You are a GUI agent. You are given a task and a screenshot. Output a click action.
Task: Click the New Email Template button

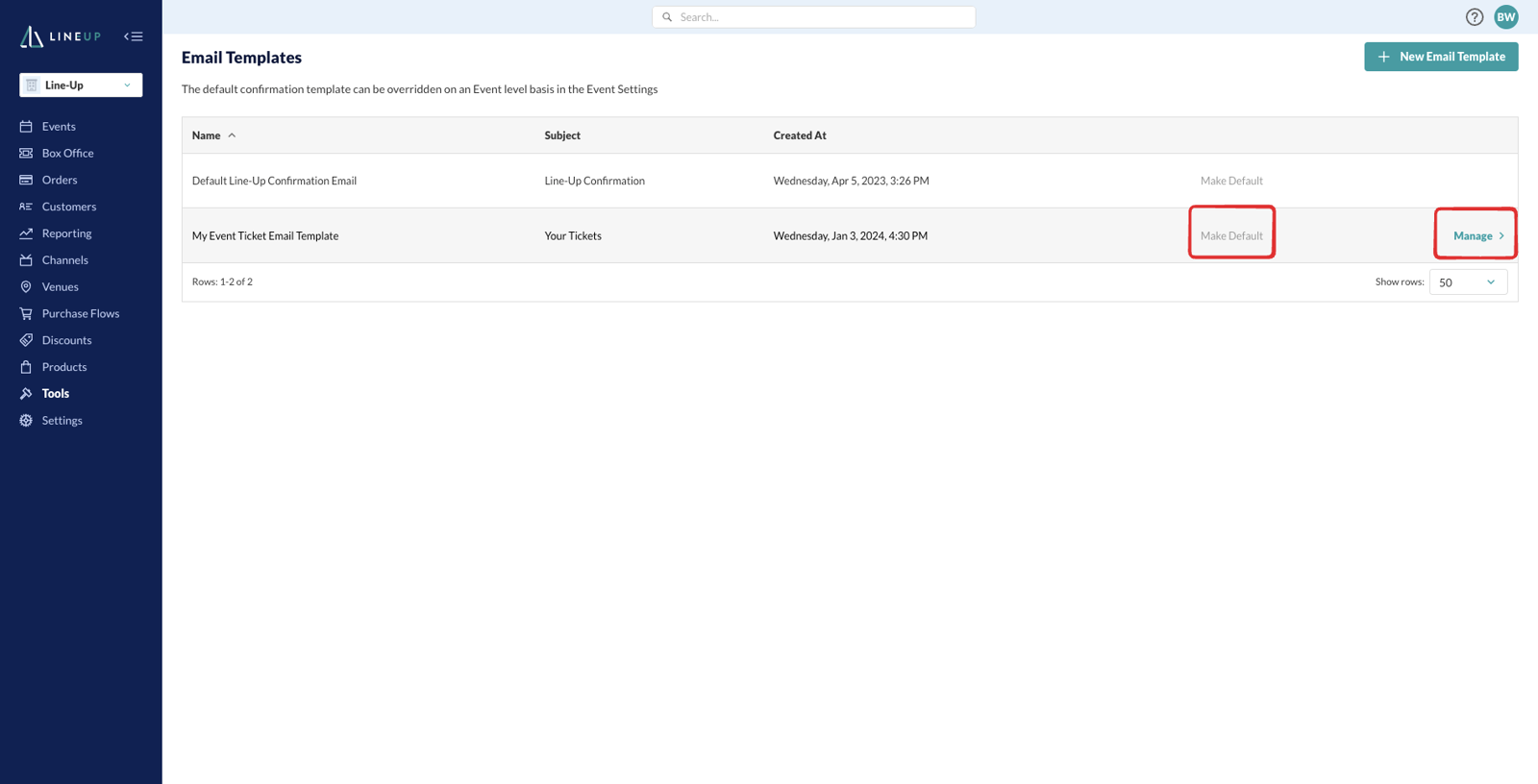tap(1441, 57)
